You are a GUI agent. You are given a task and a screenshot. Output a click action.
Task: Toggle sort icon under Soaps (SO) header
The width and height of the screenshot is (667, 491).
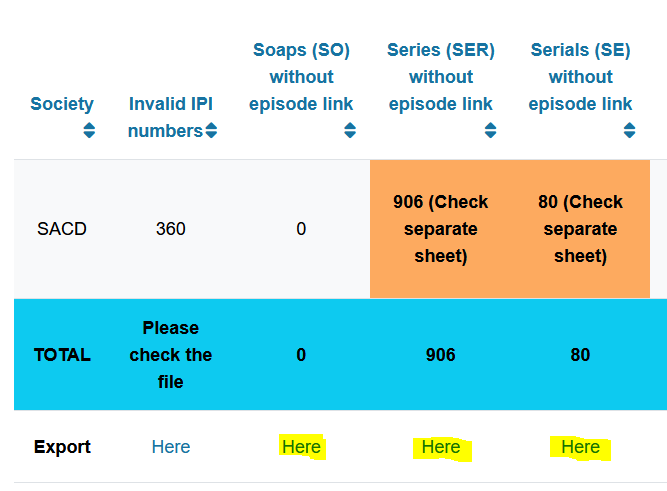350,130
